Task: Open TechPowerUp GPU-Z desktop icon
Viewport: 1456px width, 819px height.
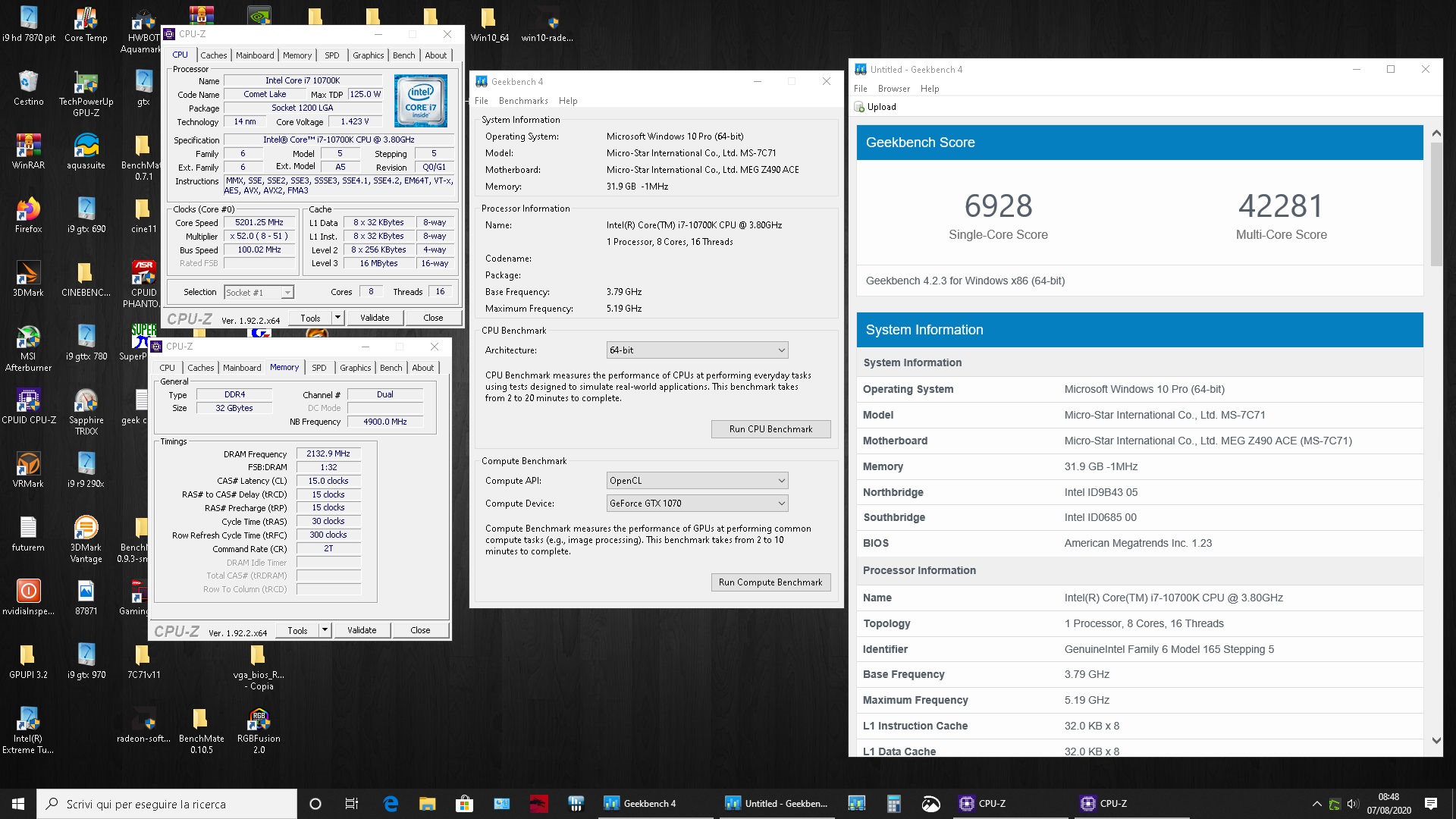Action: point(86,93)
